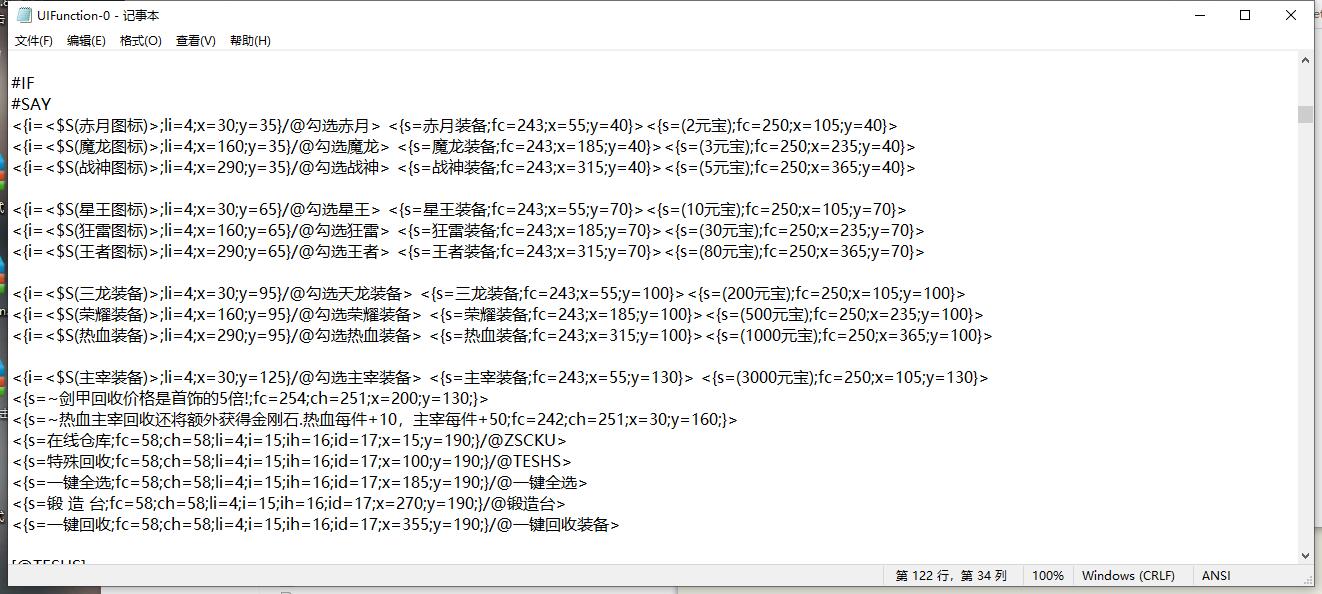
Task: Close the UIFunction-0 Notepad window
Action: [1291, 15]
